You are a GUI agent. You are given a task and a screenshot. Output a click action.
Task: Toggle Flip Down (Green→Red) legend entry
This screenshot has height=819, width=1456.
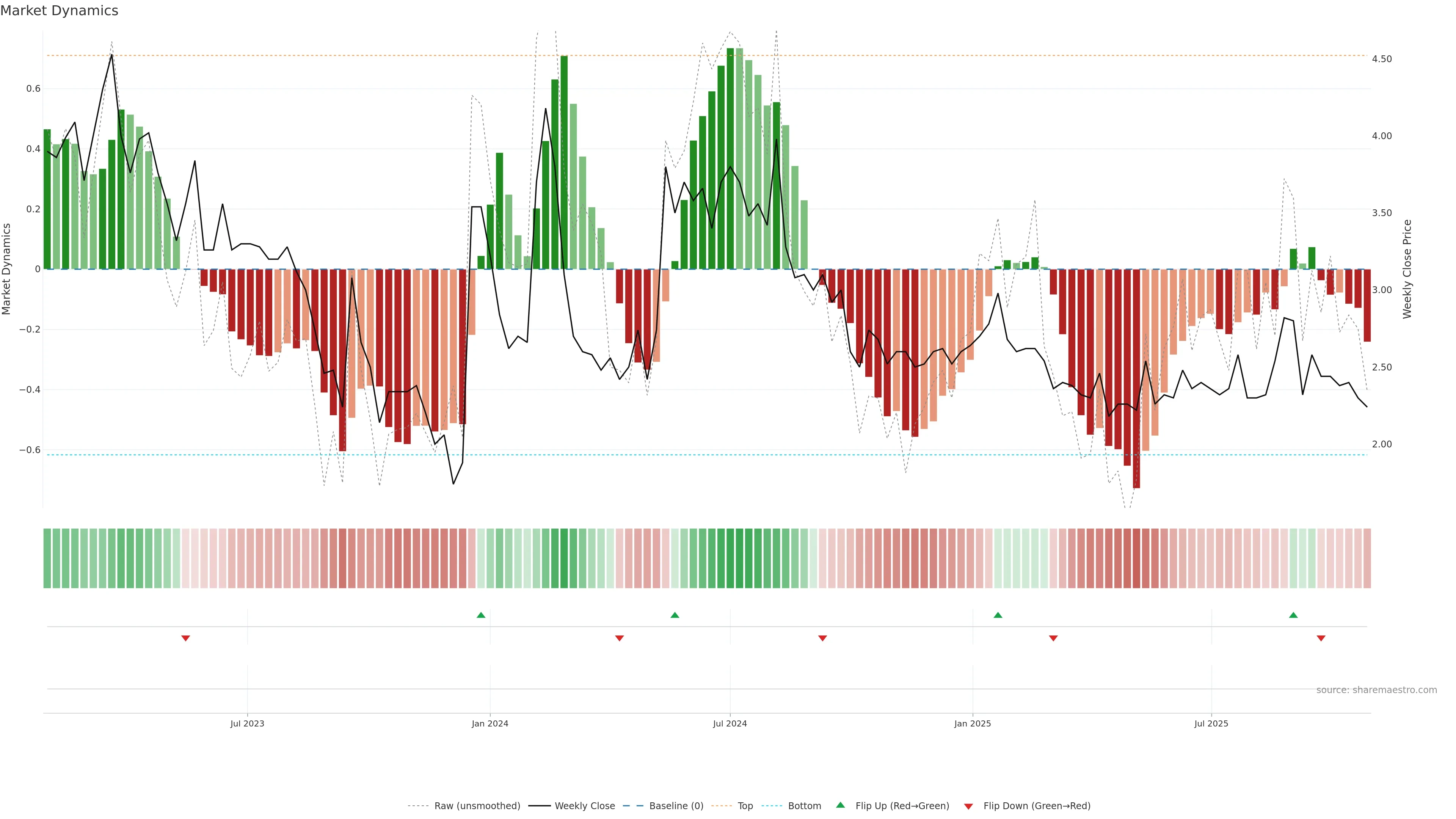click(1037, 806)
